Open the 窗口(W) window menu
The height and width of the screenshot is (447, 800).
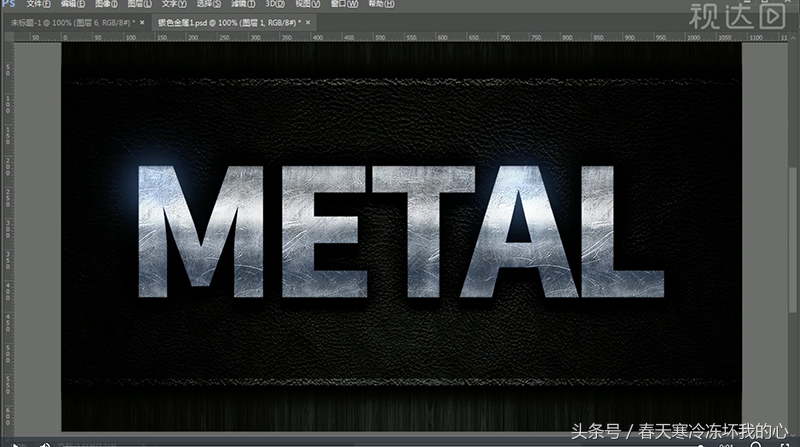point(345,5)
